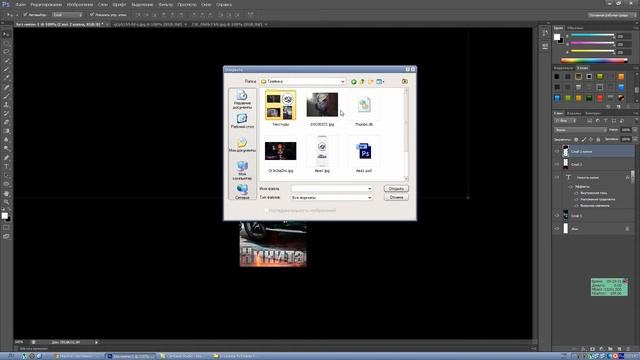Open the layer blend mode dropdown
640x360 pixels.
click(580, 130)
